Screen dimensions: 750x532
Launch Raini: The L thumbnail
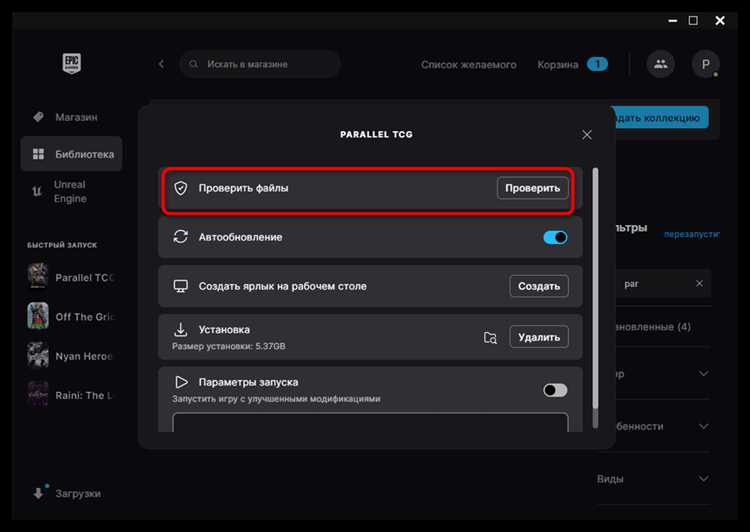pyautogui.click(x=38, y=394)
